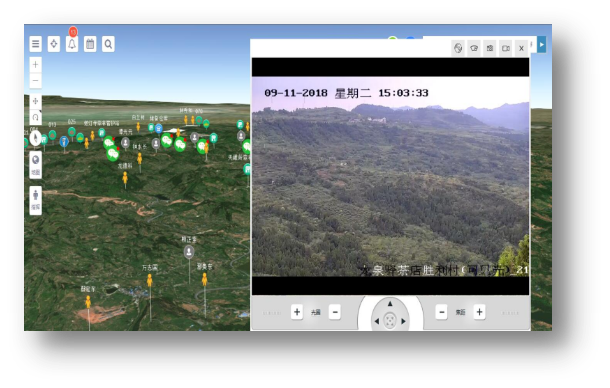Click the globe icon in the video window header

458,48
